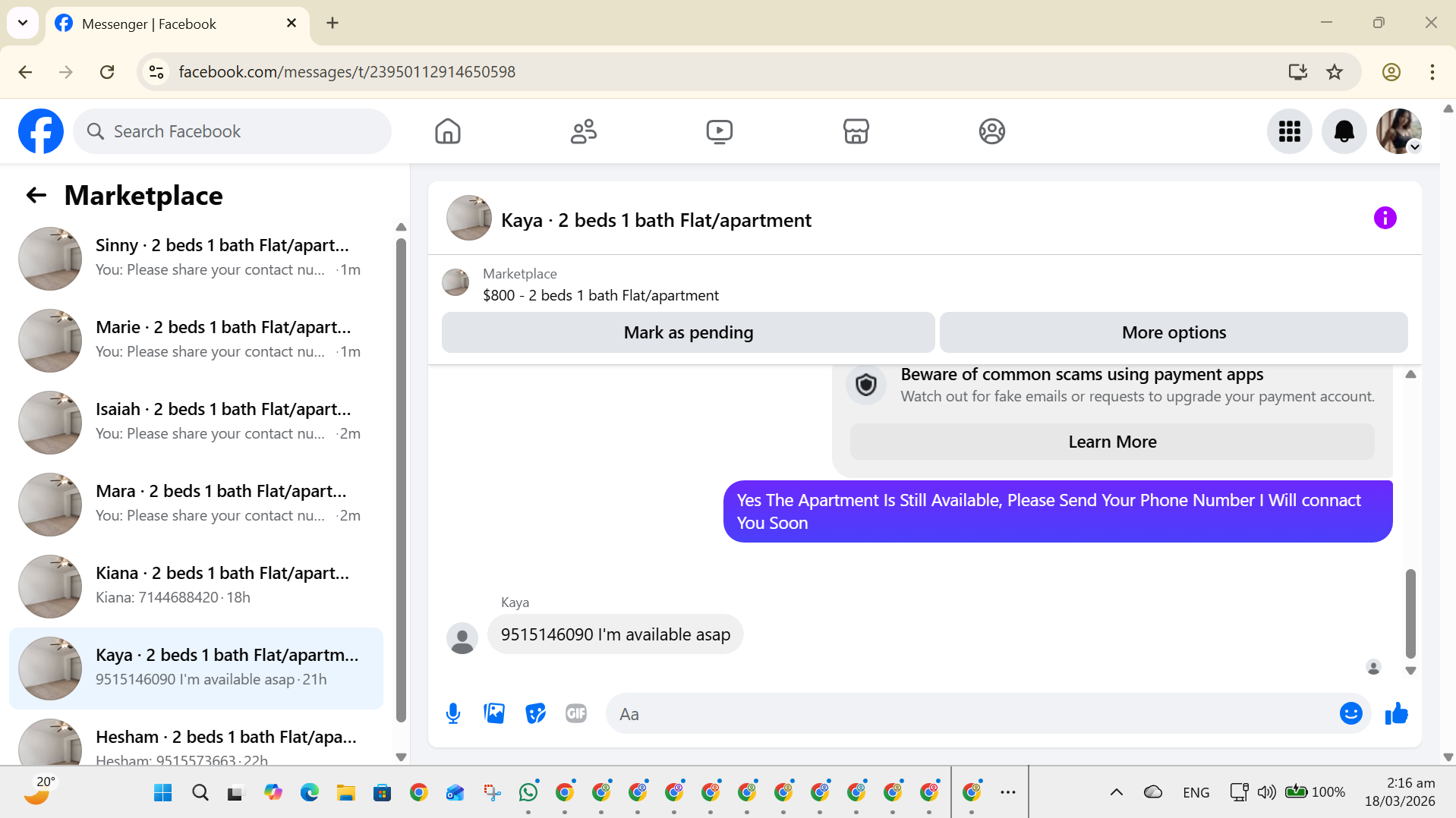Choose a sticker icon
Viewport: 1456px width, 818px height.
(535, 713)
